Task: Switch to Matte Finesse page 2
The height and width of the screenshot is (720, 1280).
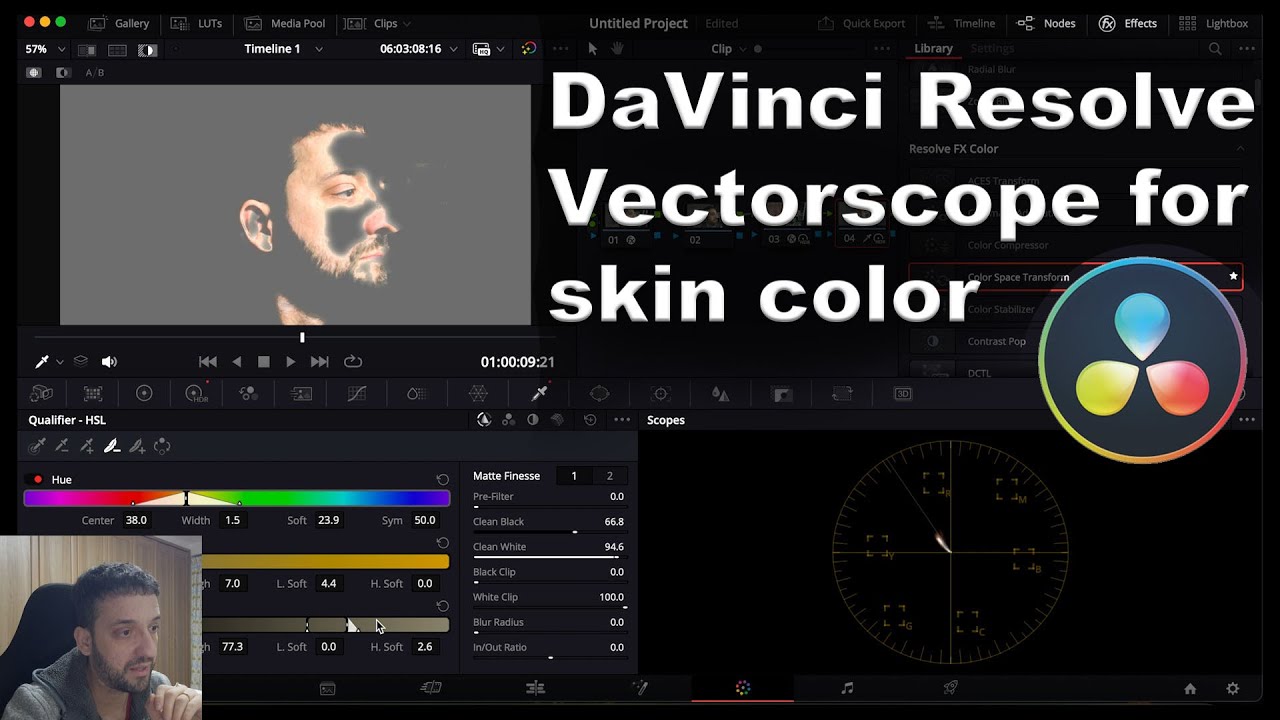Action: [x=609, y=476]
